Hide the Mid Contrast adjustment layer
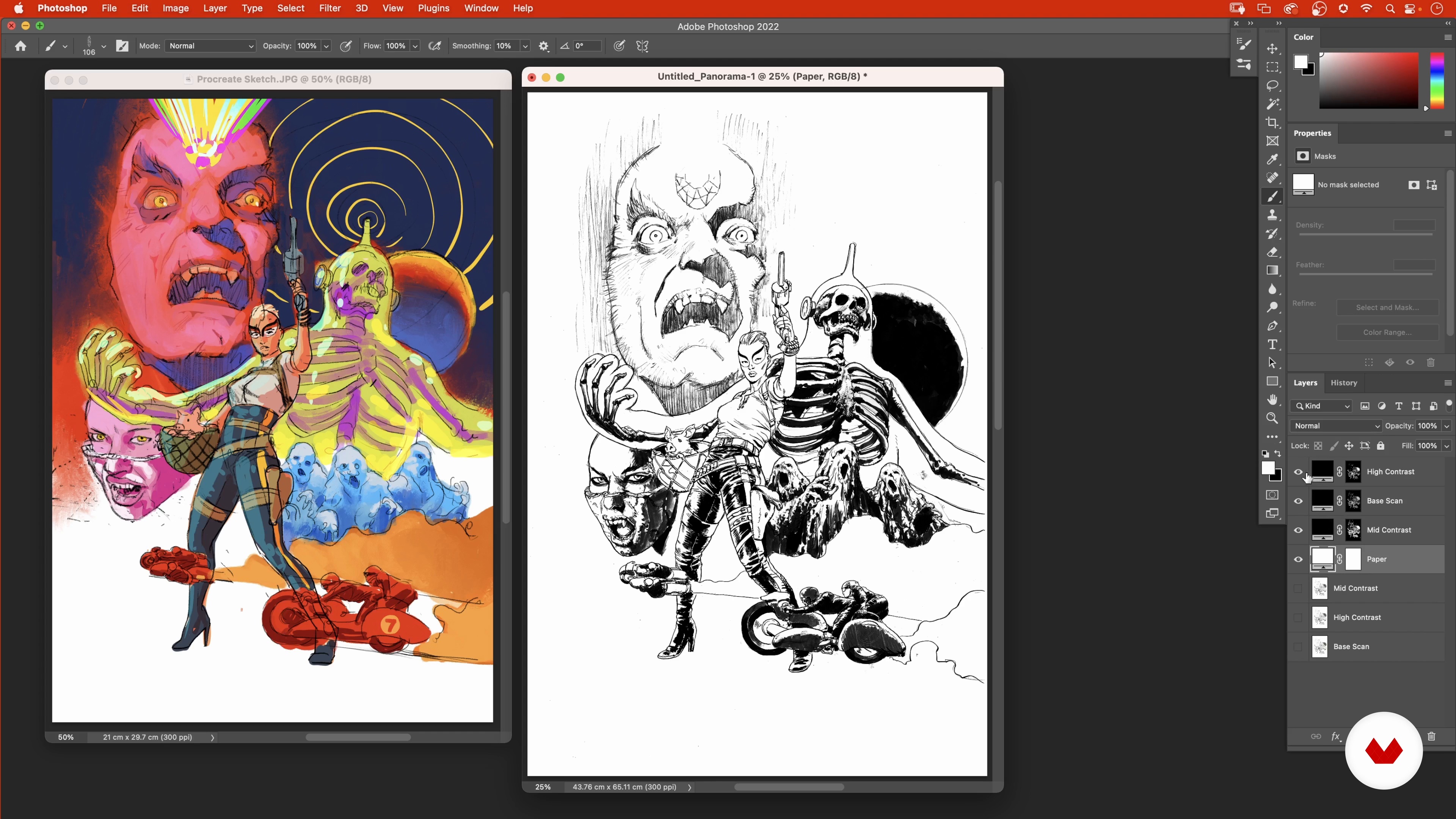1456x819 pixels. click(1298, 530)
